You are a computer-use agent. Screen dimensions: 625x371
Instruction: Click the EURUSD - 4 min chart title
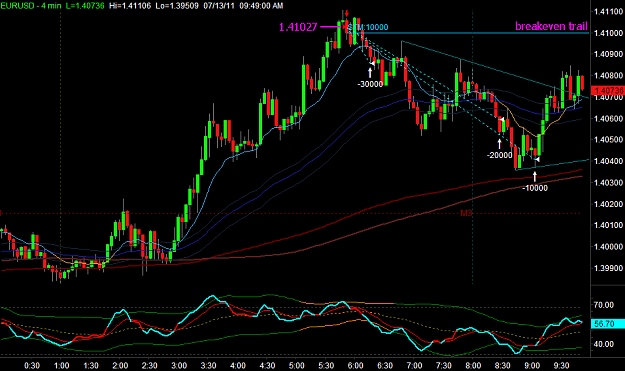click(x=31, y=6)
